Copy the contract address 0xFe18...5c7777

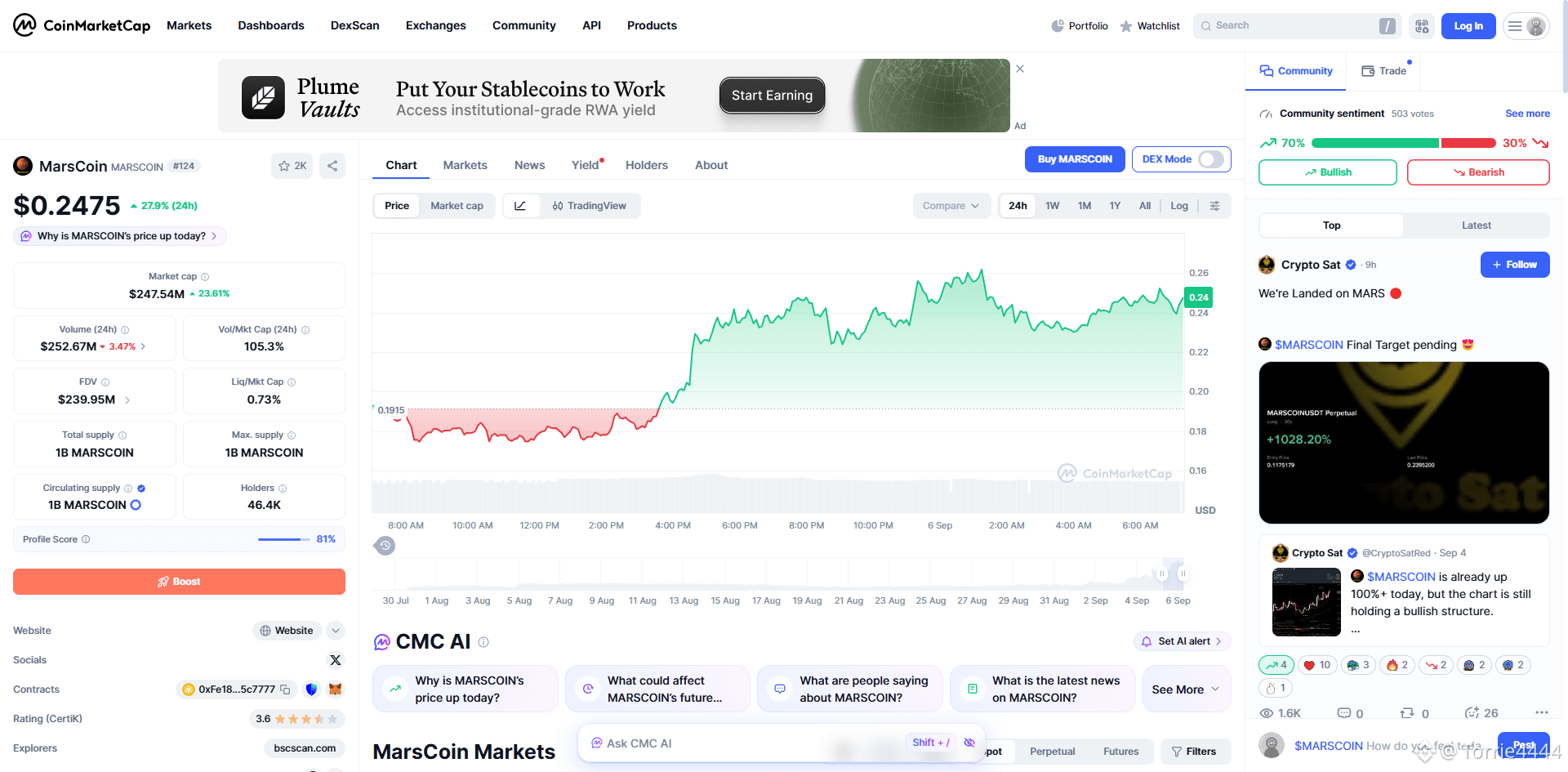pyautogui.click(x=285, y=689)
